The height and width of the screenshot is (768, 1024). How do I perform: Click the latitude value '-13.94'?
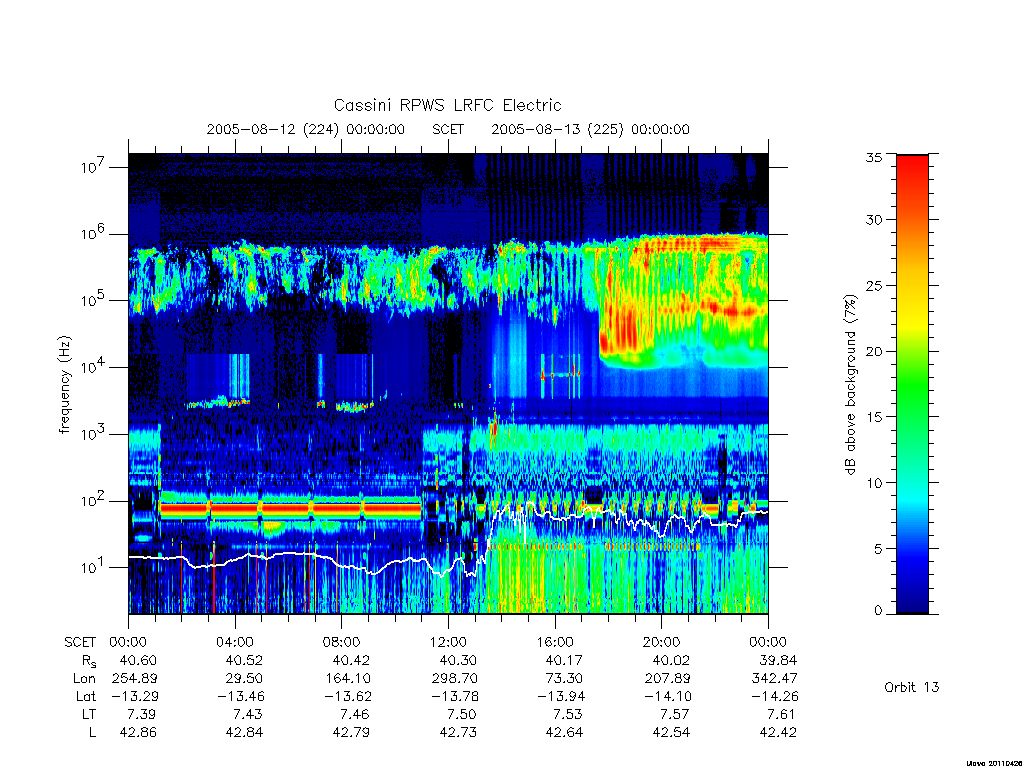(x=560, y=696)
